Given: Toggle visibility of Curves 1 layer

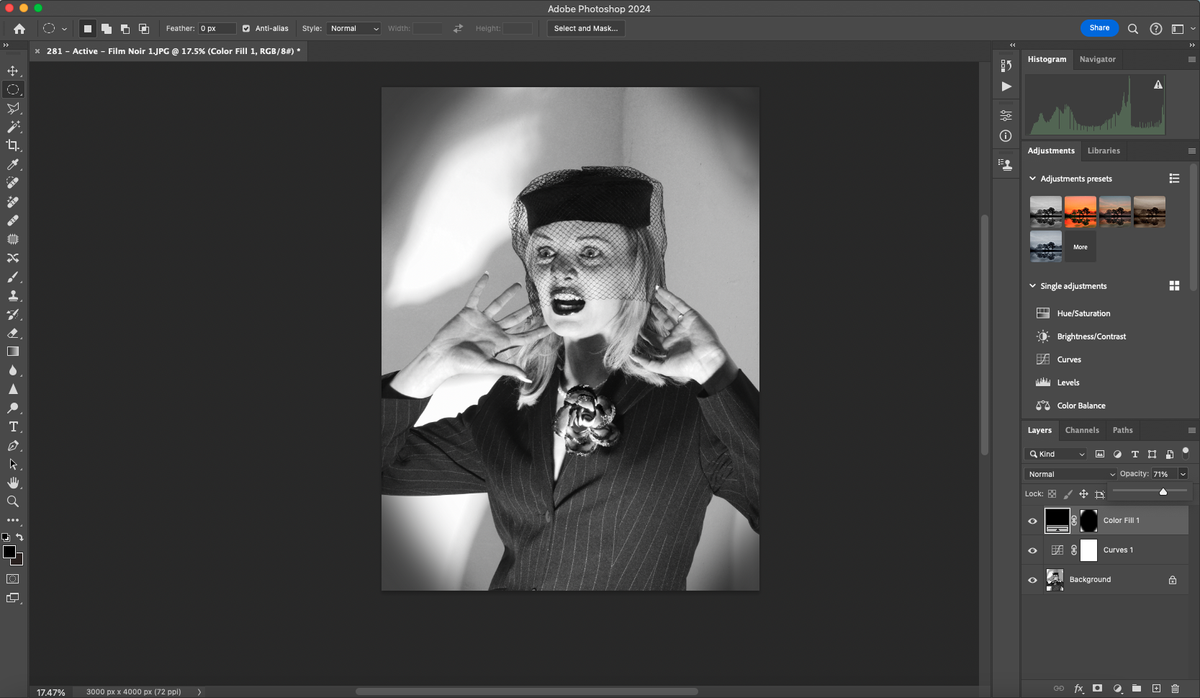Looking at the screenshot, I should point(1032,550).
